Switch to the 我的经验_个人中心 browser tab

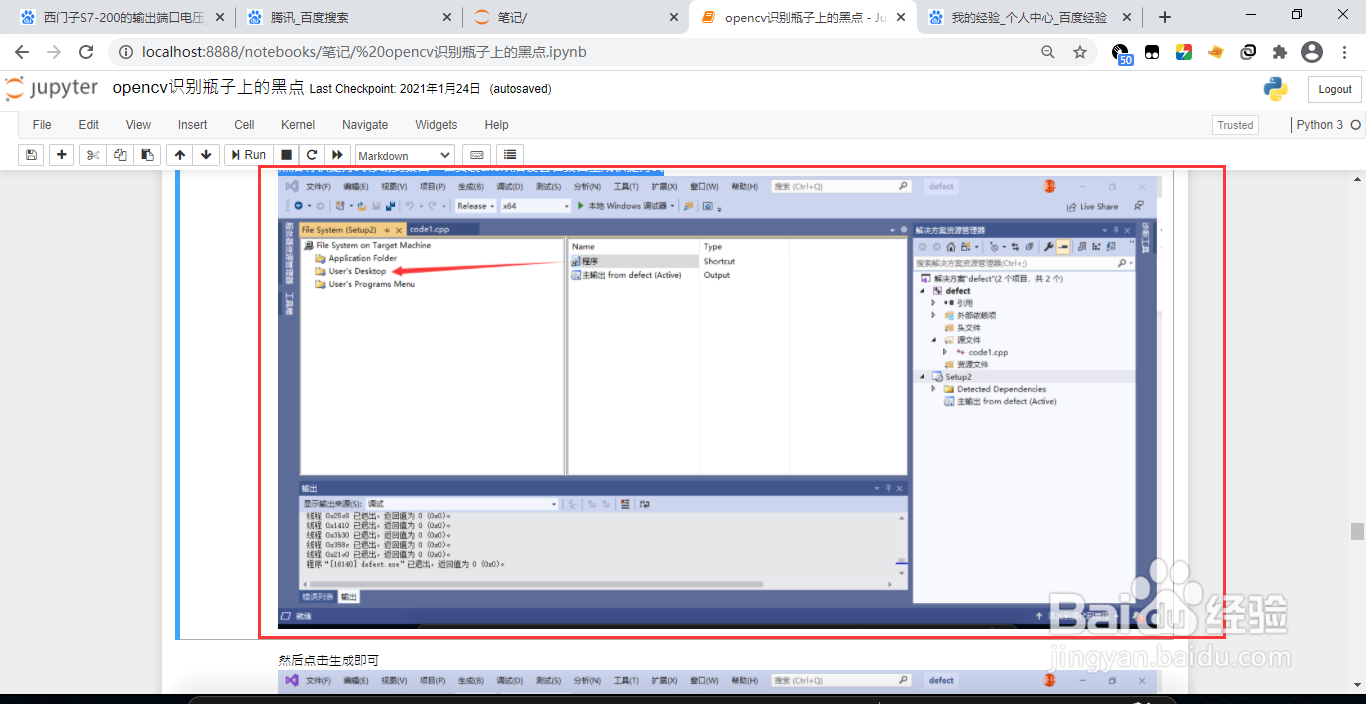1030,17
